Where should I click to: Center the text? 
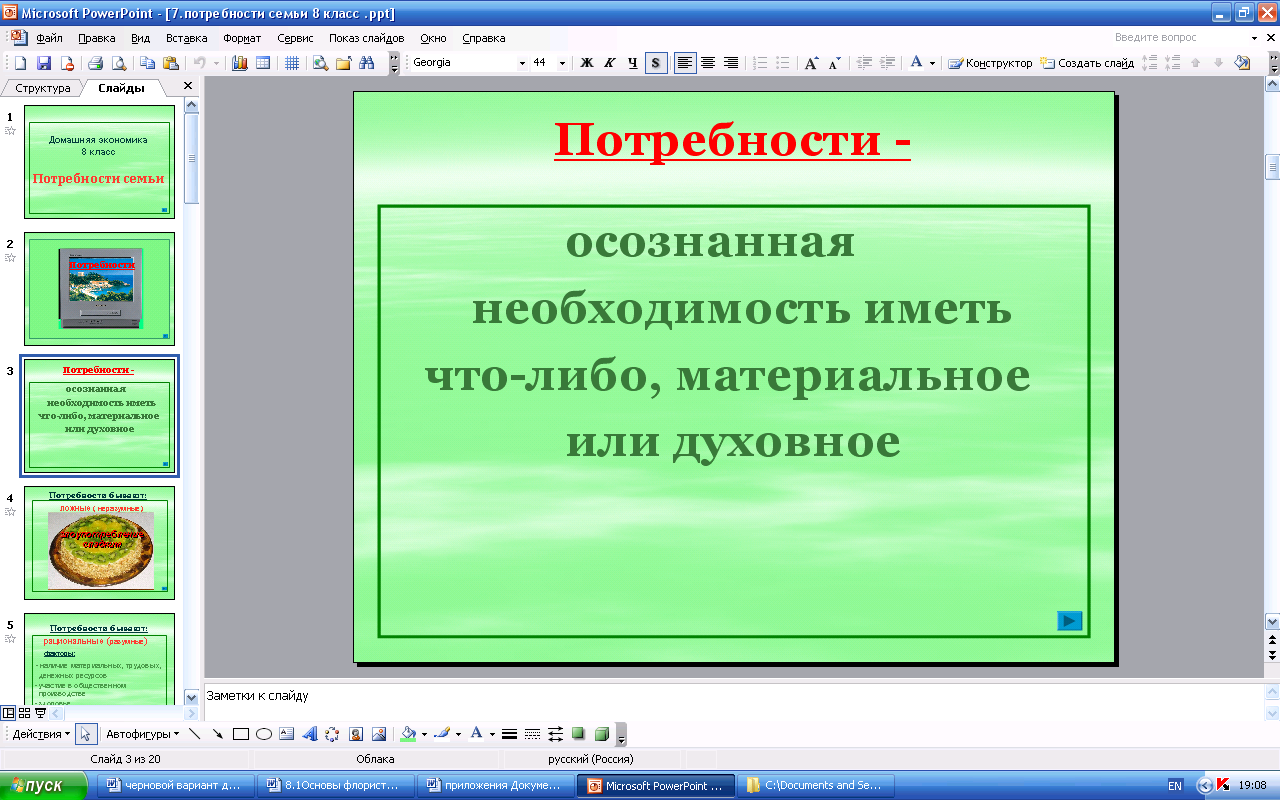708,63
